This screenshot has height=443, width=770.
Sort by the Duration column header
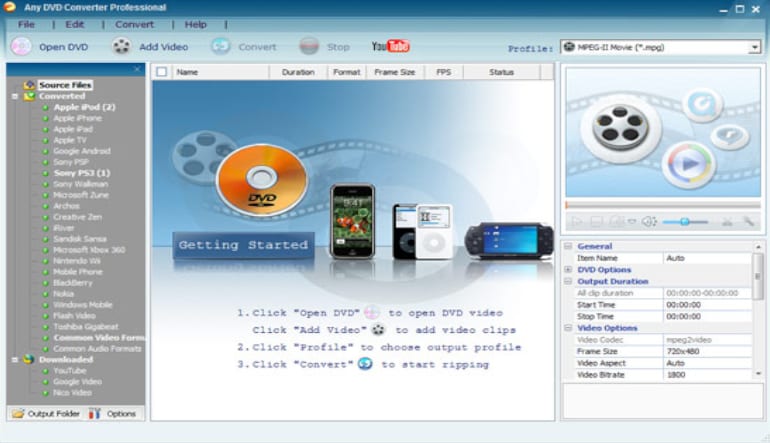click(x=298, y=72)
